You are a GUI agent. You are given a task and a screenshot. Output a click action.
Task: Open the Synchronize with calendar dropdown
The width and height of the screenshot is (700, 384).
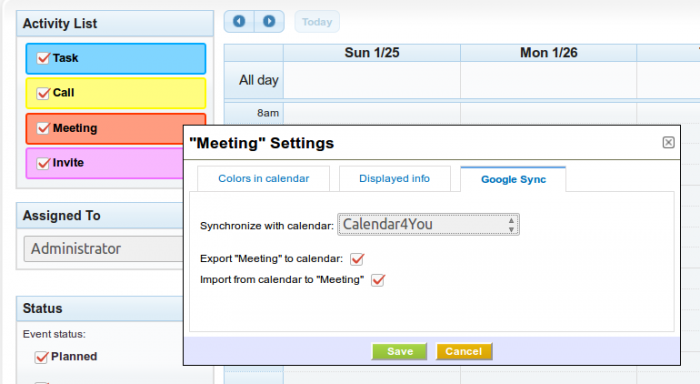(428, 225)
